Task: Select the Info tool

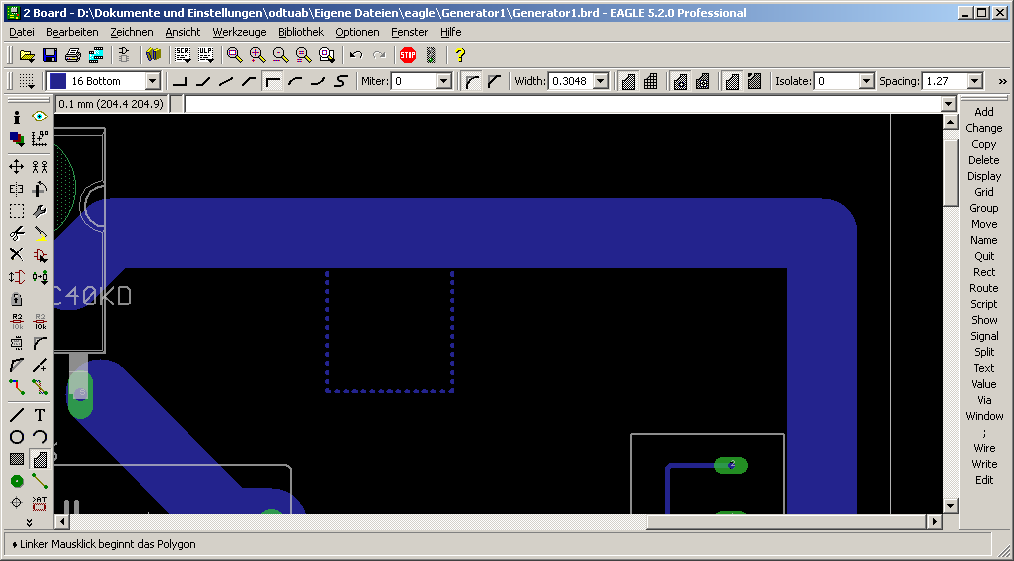Action: [17, 117]
